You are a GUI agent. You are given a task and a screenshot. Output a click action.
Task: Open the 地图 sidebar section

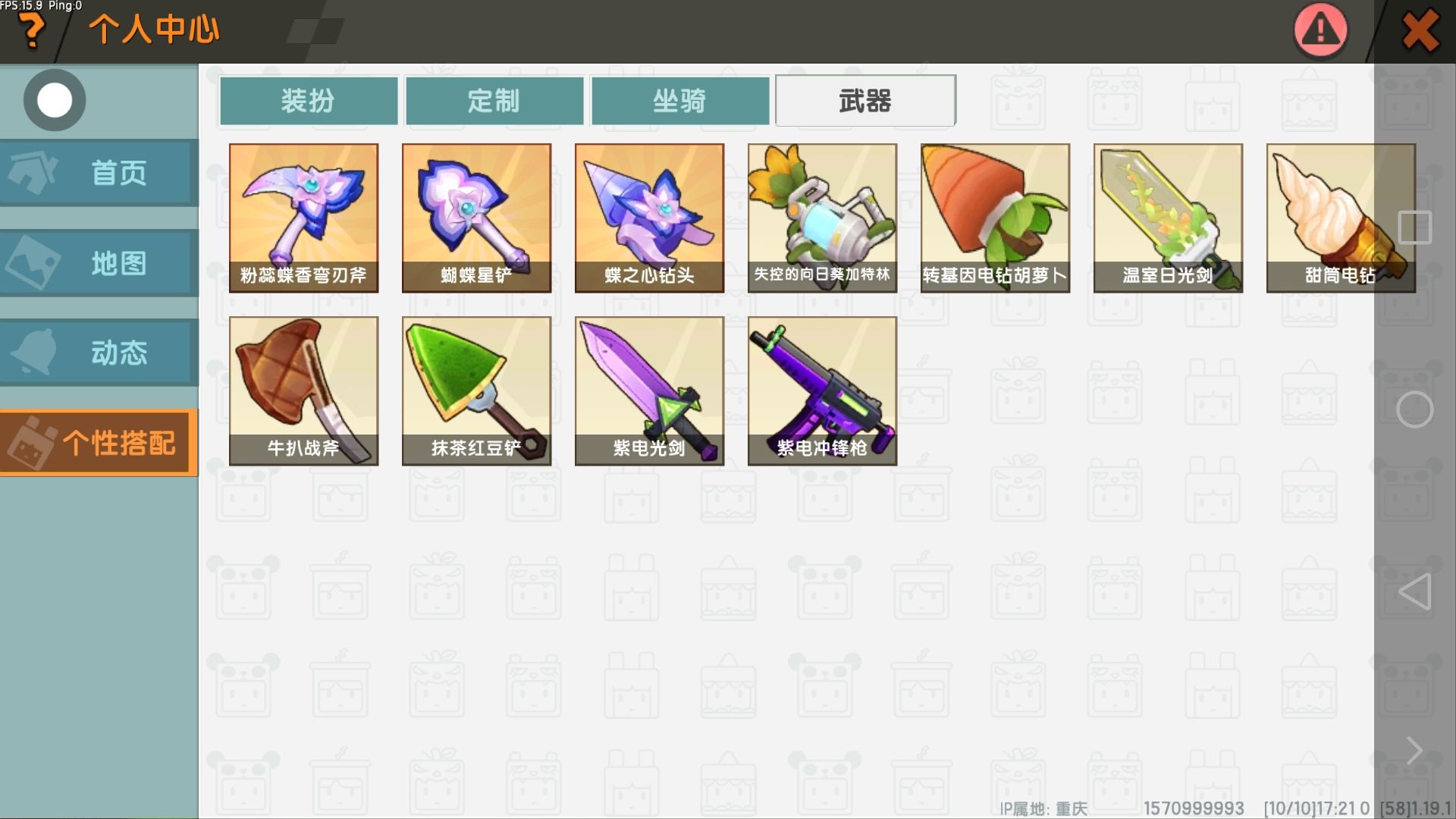coord(99,263)
